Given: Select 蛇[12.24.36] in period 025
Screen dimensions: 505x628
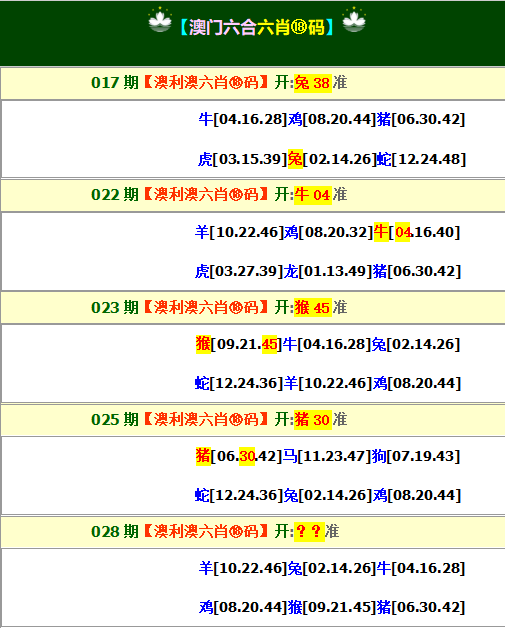Looking at the screenshot, I should click(239, 495).
